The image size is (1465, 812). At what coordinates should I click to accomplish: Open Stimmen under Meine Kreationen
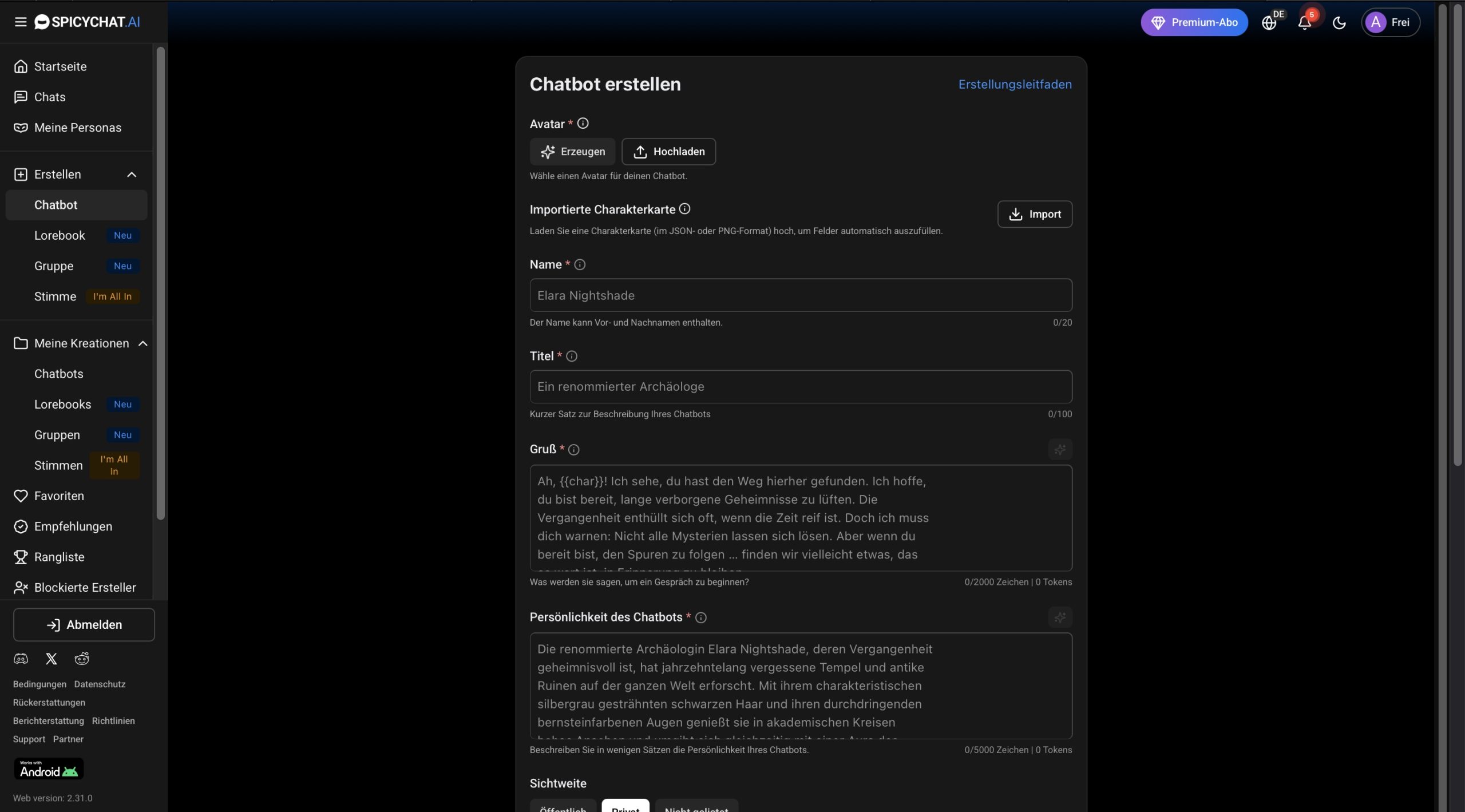(x=76, y=465)
